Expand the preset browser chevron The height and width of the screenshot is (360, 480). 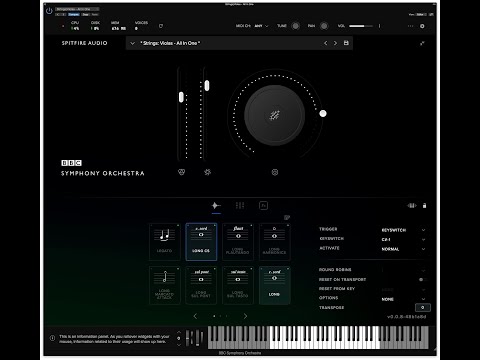[x=132, y=43]
